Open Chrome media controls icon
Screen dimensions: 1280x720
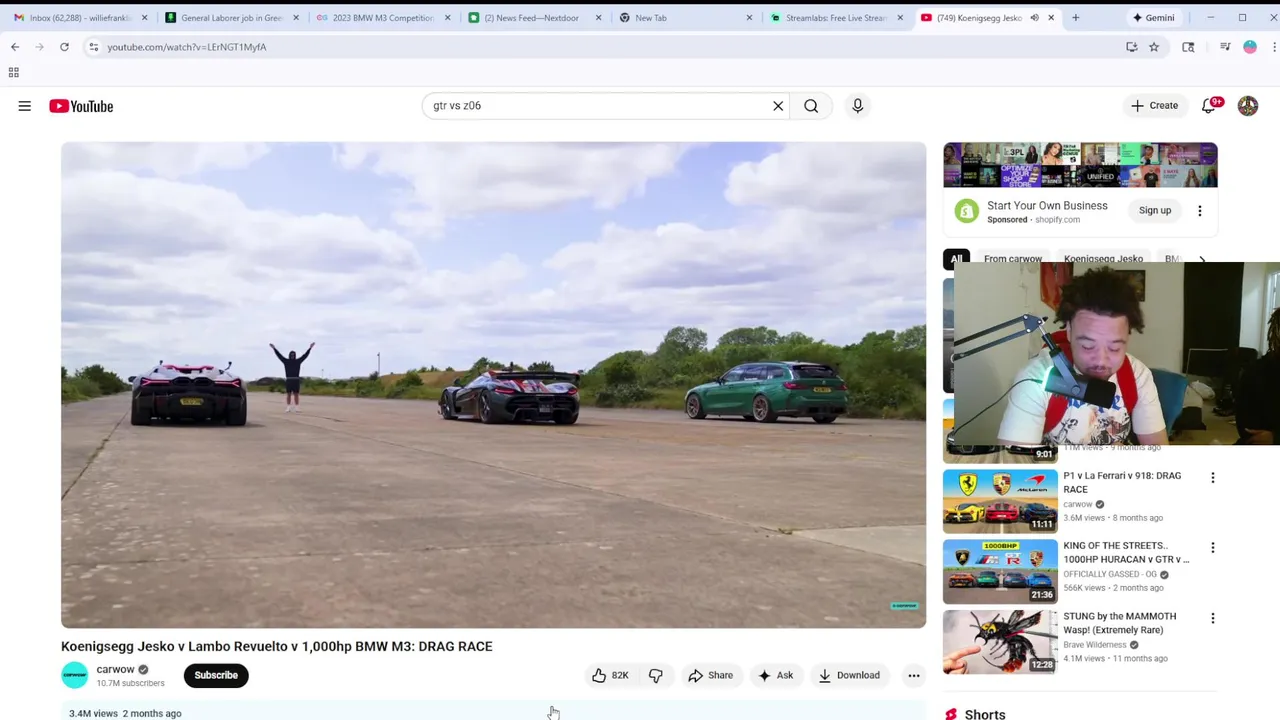[x=1225, y=47]
